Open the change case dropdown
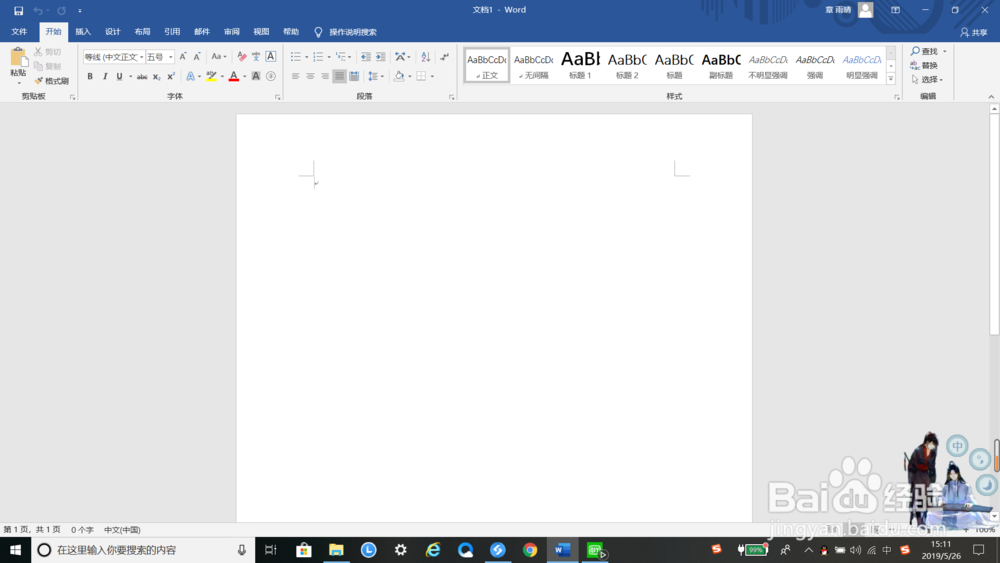 [x=219, y=57]
